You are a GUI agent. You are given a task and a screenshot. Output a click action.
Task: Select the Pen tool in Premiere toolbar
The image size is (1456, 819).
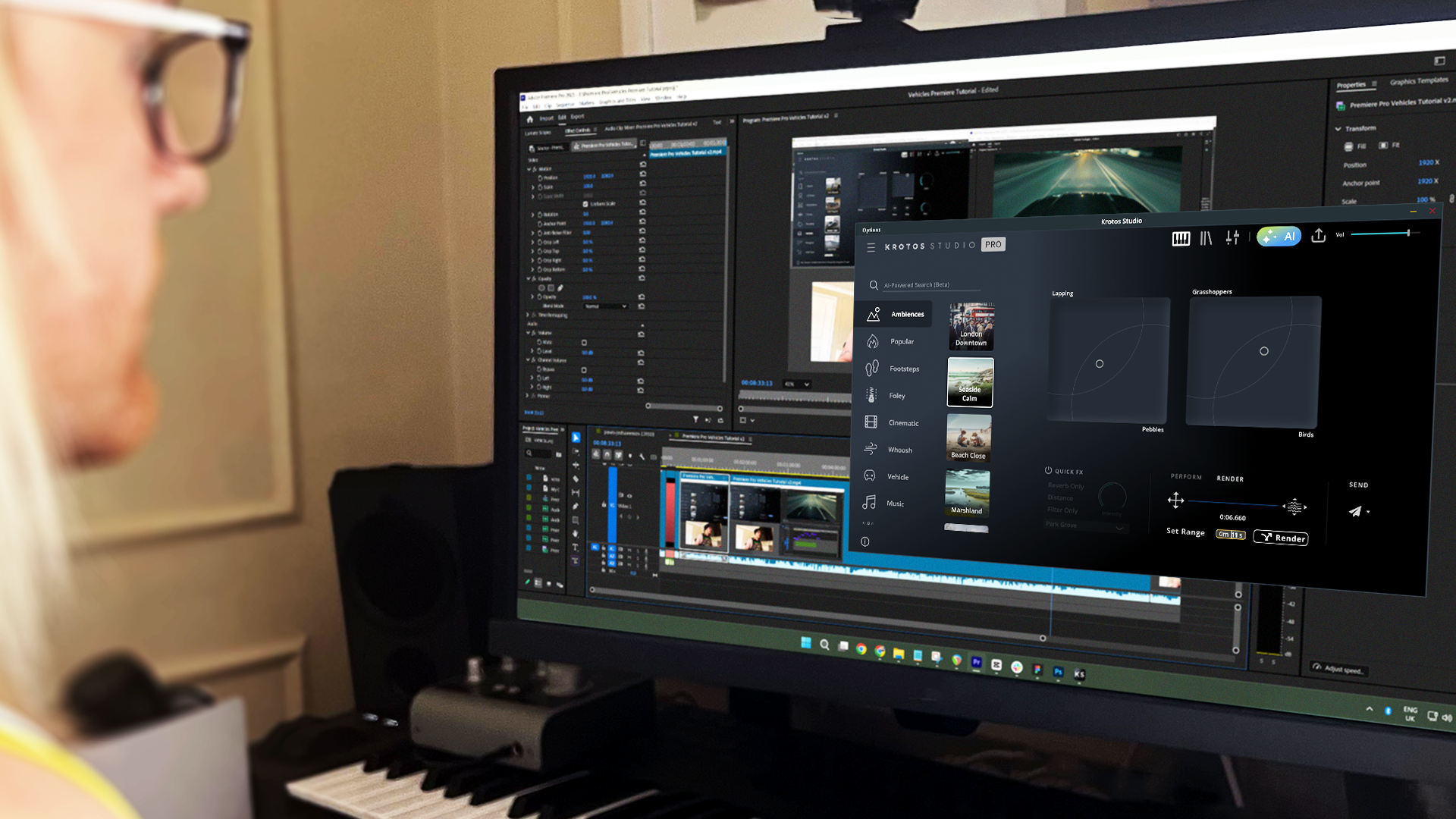coord(576,506)
